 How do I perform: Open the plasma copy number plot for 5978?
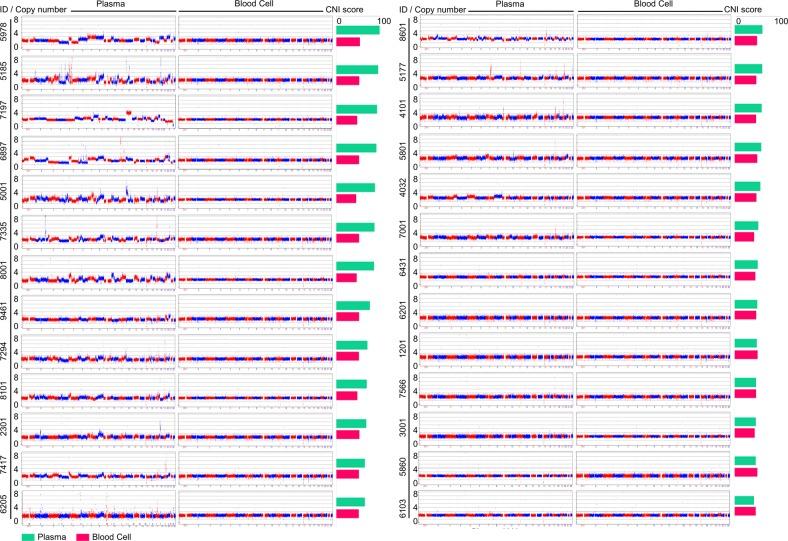(x=98, y=33)
